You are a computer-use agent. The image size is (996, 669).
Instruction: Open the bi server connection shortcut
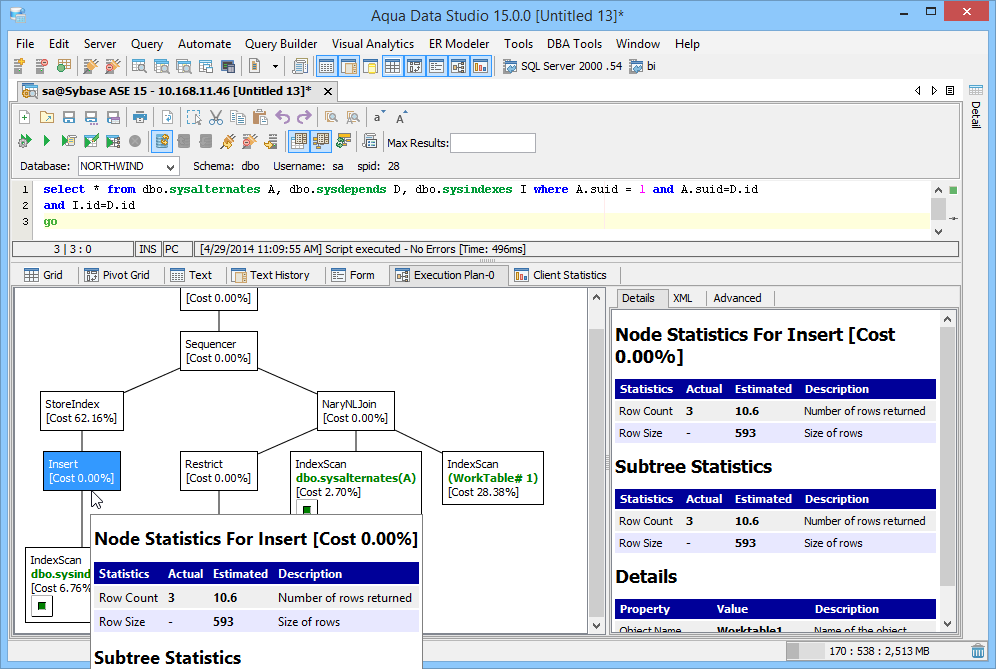coord(644,68)
